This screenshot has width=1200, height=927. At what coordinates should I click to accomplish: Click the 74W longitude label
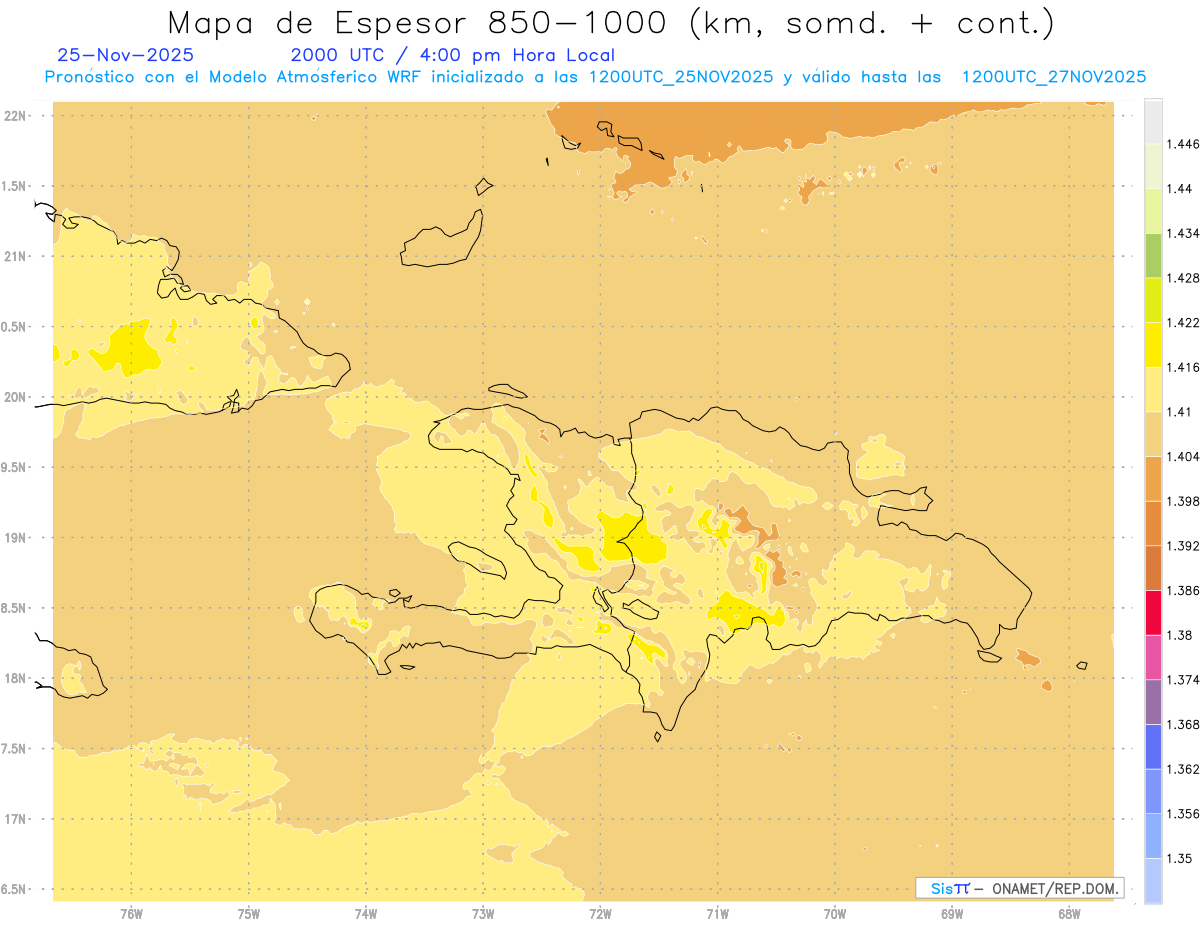coord(366,913)
